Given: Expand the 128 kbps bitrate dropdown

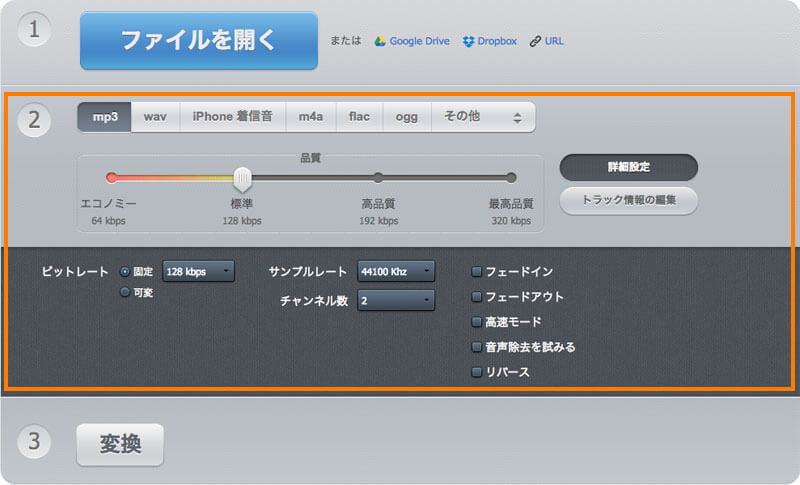Looking at the screenshot, I should point(198,271).
